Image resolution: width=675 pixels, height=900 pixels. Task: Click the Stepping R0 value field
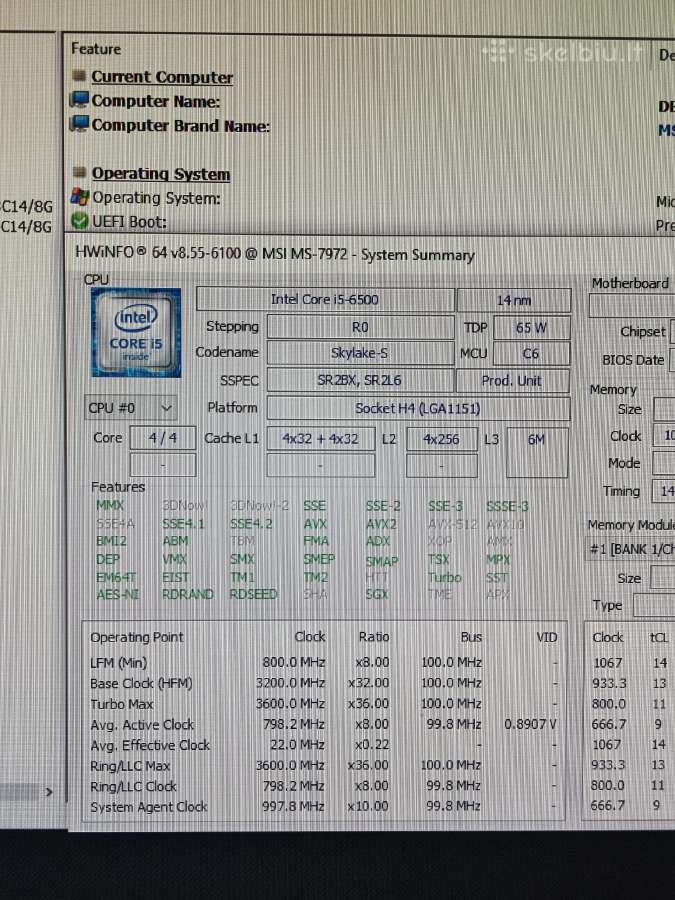(360, 327)
